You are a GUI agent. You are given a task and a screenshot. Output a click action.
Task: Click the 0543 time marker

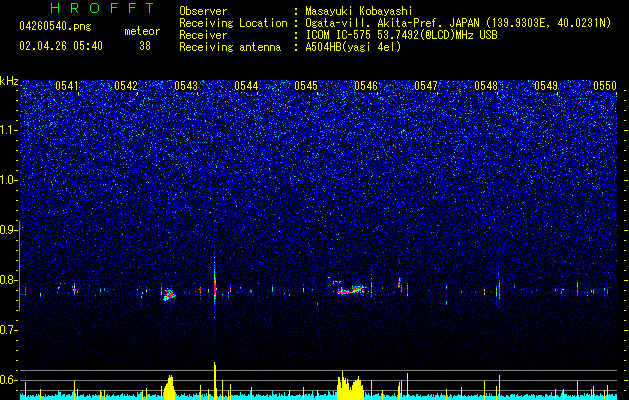coord(186,86)
